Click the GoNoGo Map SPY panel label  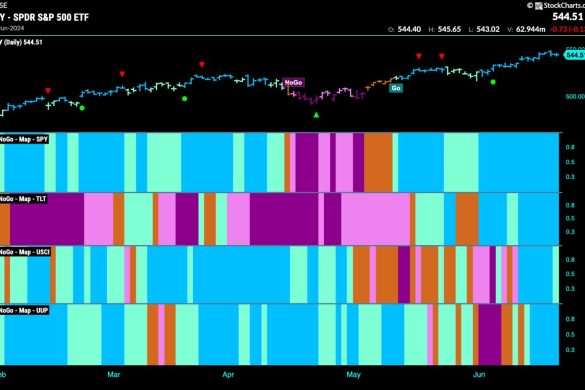click(24, 139)
